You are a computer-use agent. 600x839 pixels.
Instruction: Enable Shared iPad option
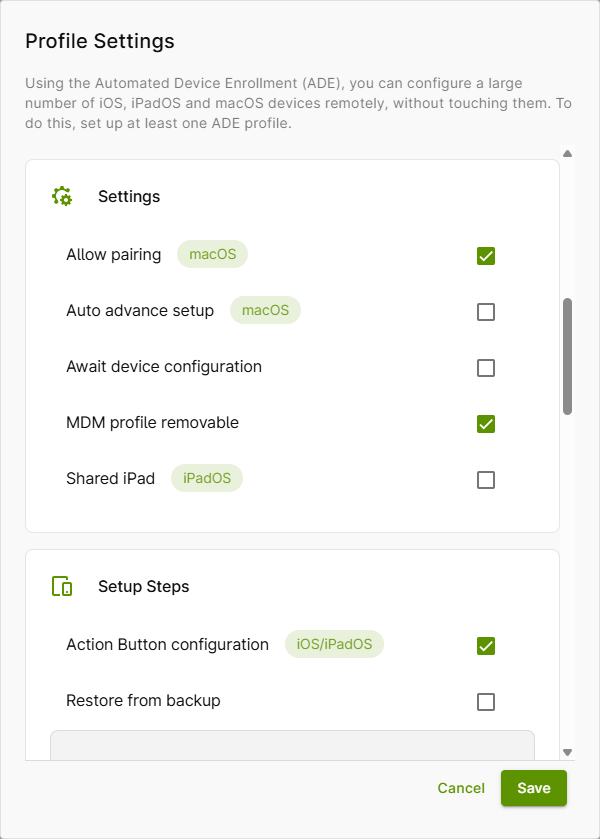485,480
